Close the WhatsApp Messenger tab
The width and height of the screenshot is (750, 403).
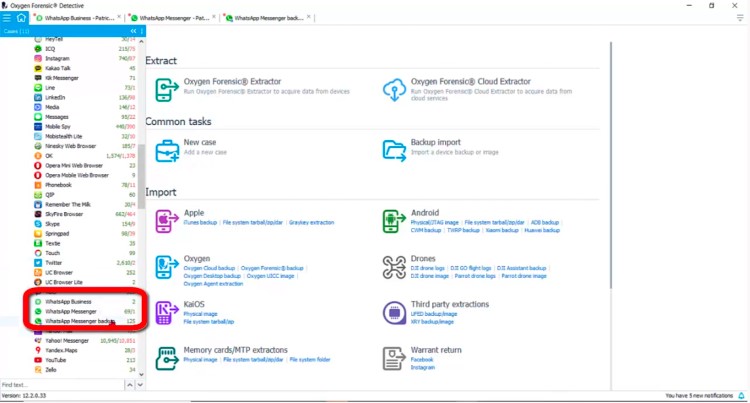coord(215,18)
